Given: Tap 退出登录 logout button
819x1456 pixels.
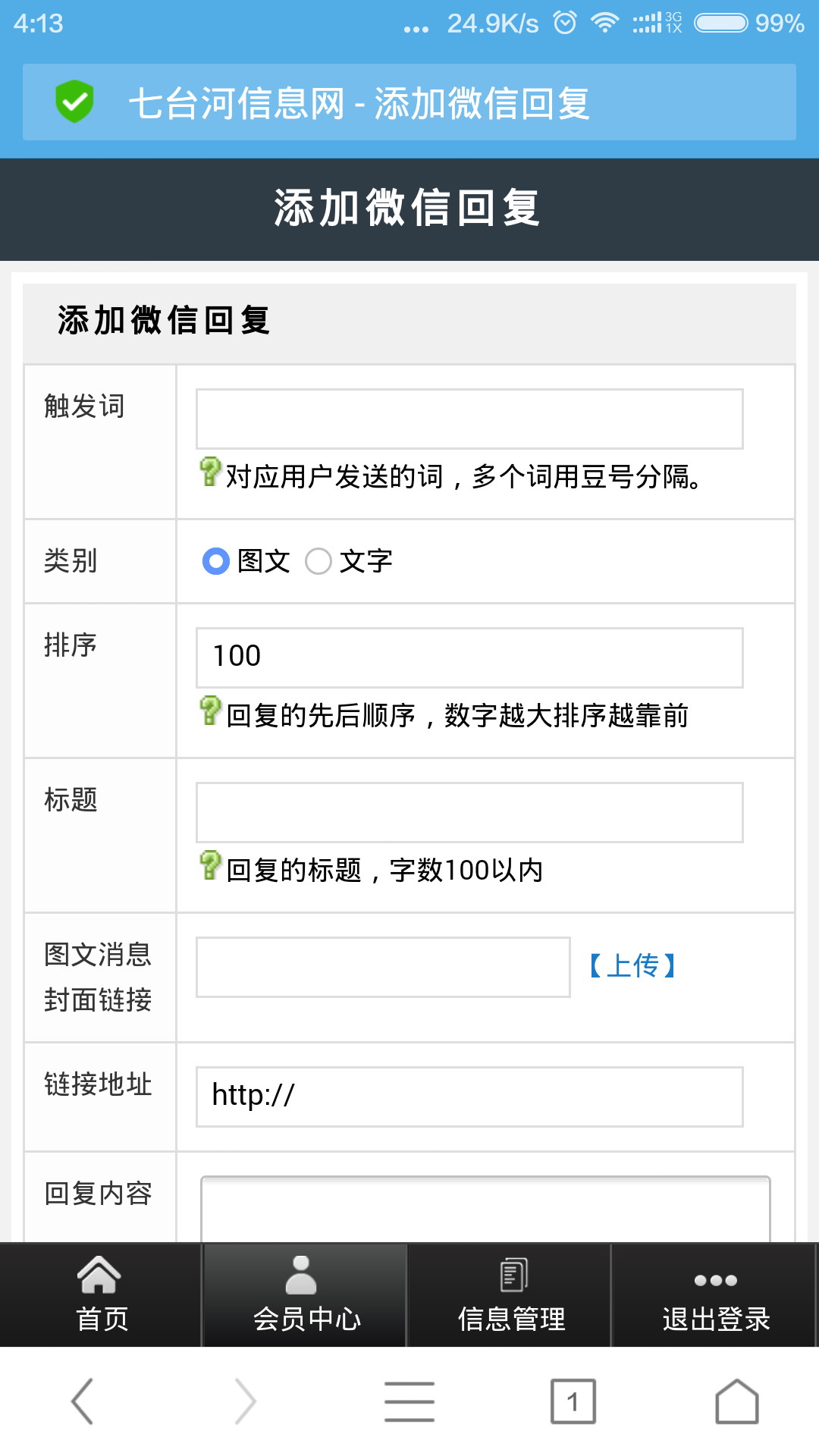Looking at the screenshot, I should pos(715,1295).
